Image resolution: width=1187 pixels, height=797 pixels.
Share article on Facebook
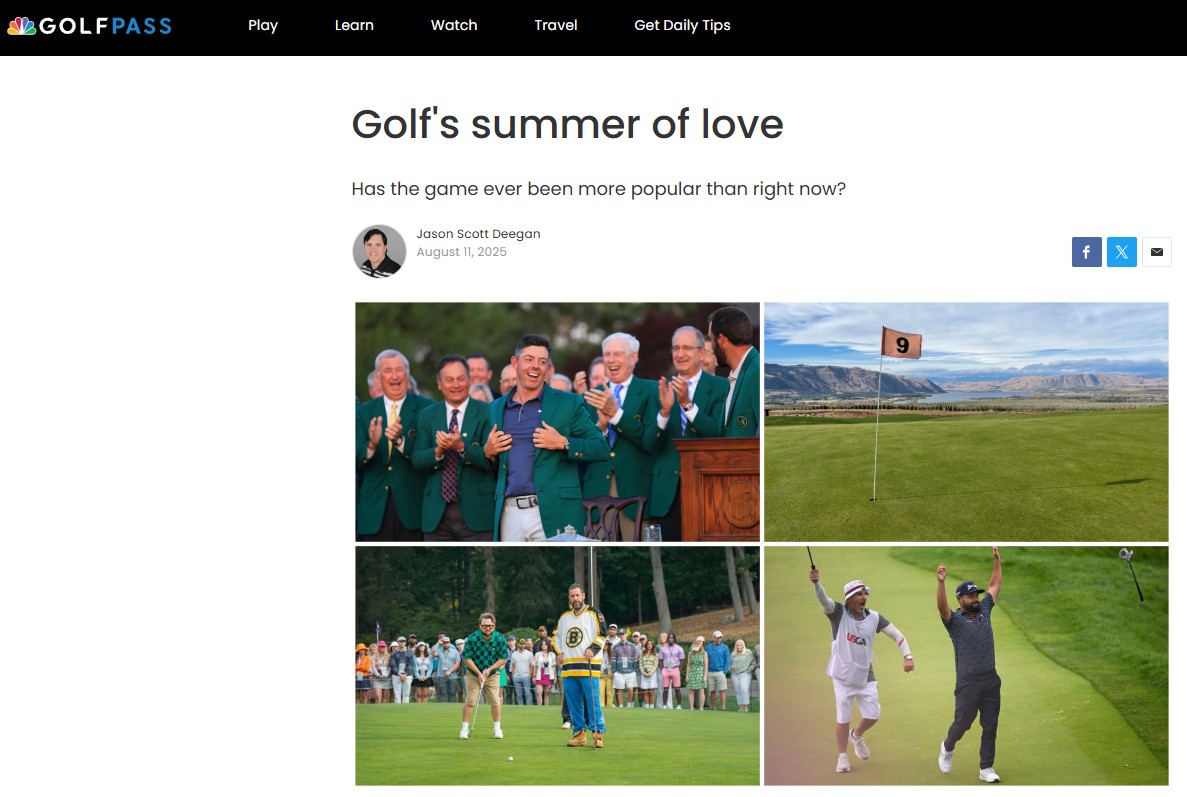(1086, 252)
